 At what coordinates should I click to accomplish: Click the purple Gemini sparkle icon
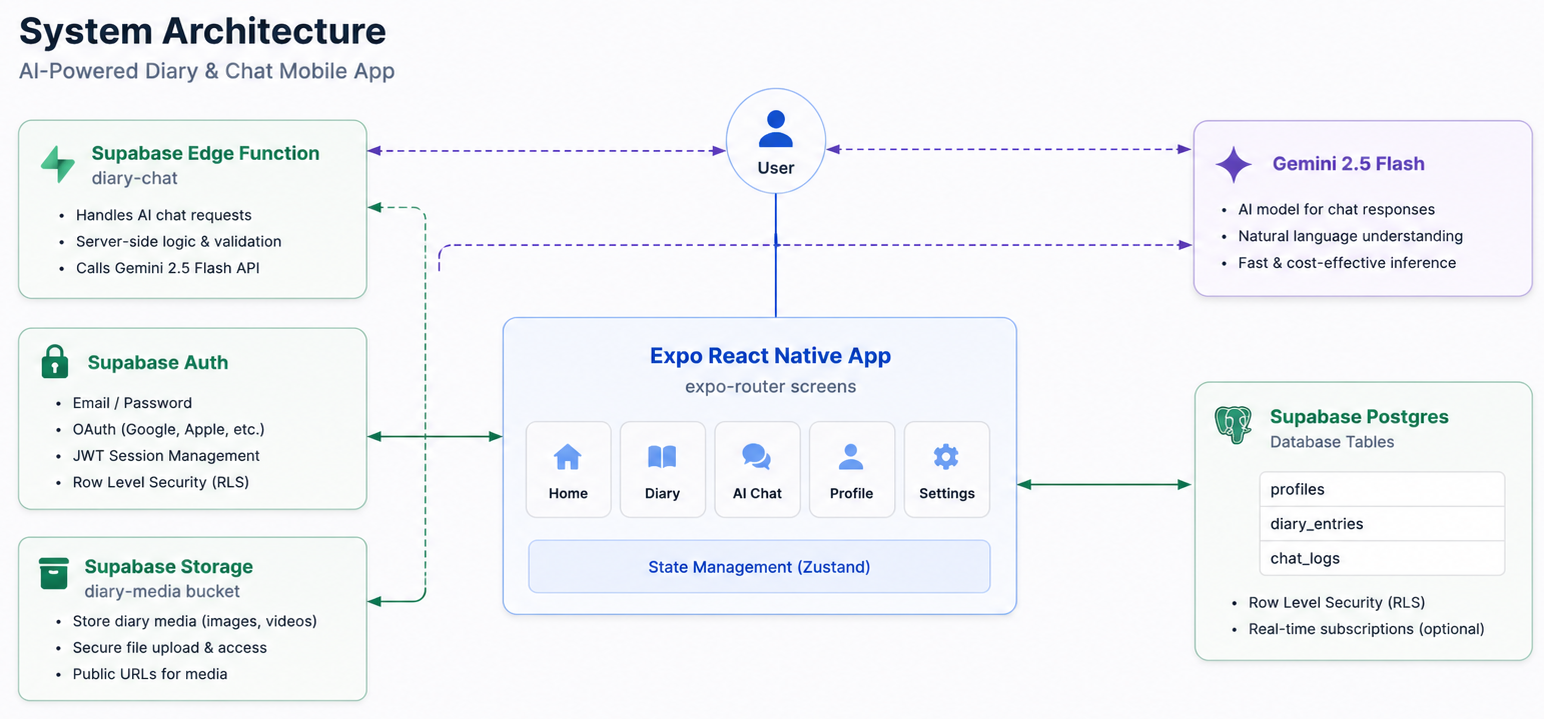1233,164
